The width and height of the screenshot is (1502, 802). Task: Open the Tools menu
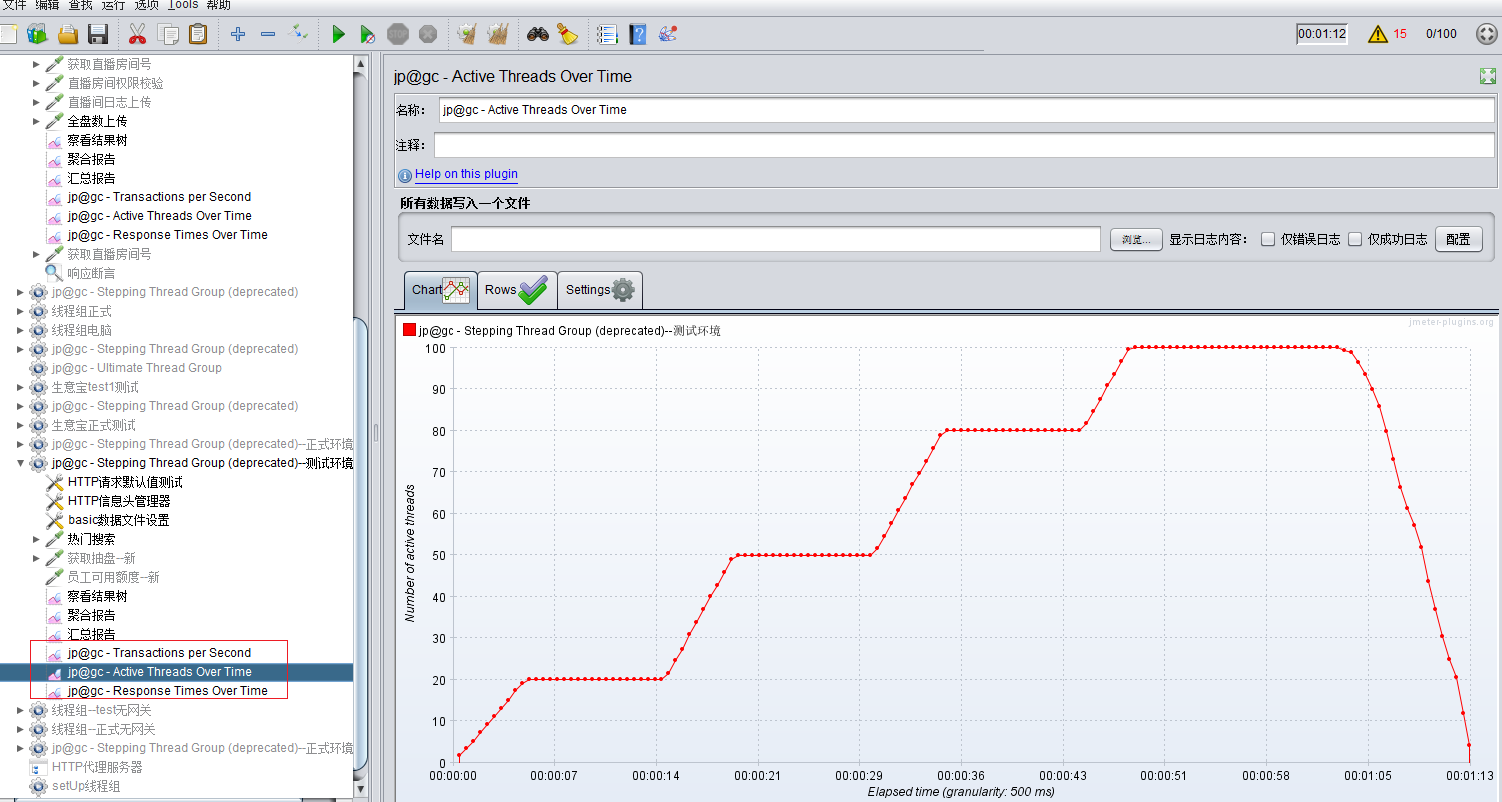pyautogui.click(x=183, y=5)
